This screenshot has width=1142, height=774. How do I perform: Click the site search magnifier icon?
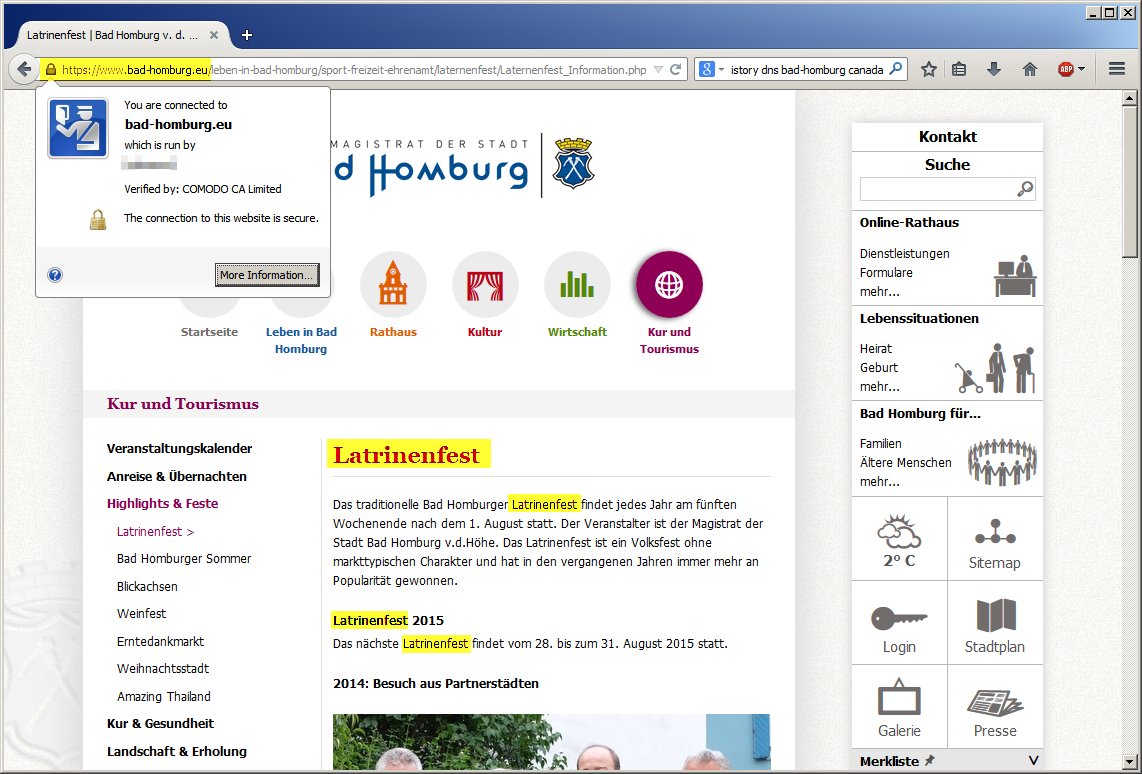(1024, 189)
